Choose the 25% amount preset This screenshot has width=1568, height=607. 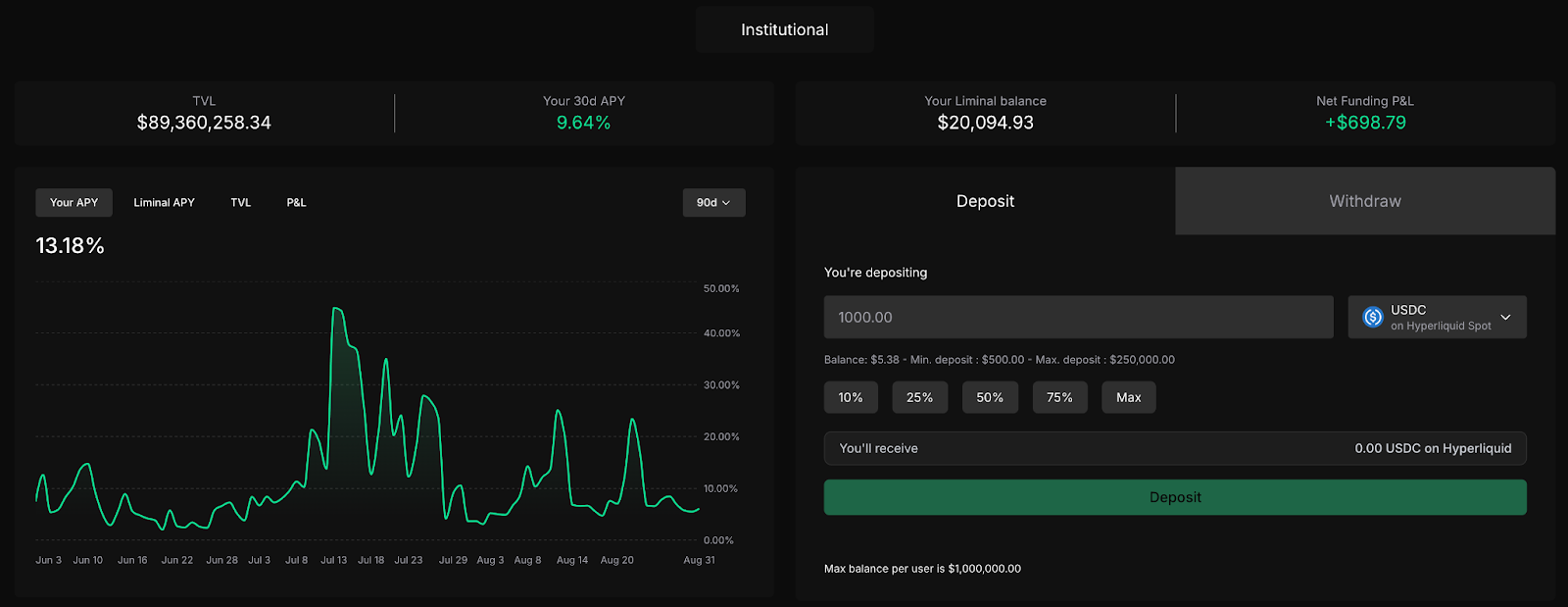point(919,397)
